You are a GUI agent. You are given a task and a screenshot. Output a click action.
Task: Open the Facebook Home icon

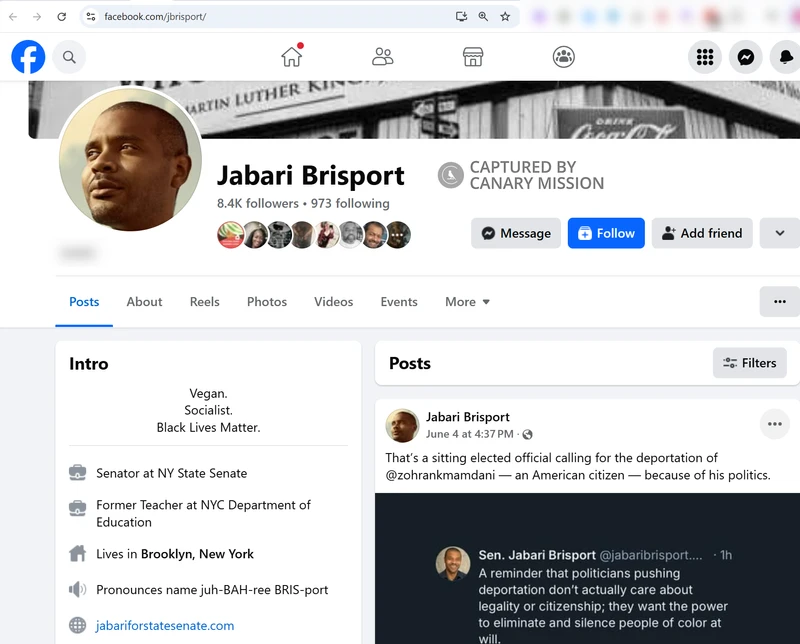click(291, 57)
